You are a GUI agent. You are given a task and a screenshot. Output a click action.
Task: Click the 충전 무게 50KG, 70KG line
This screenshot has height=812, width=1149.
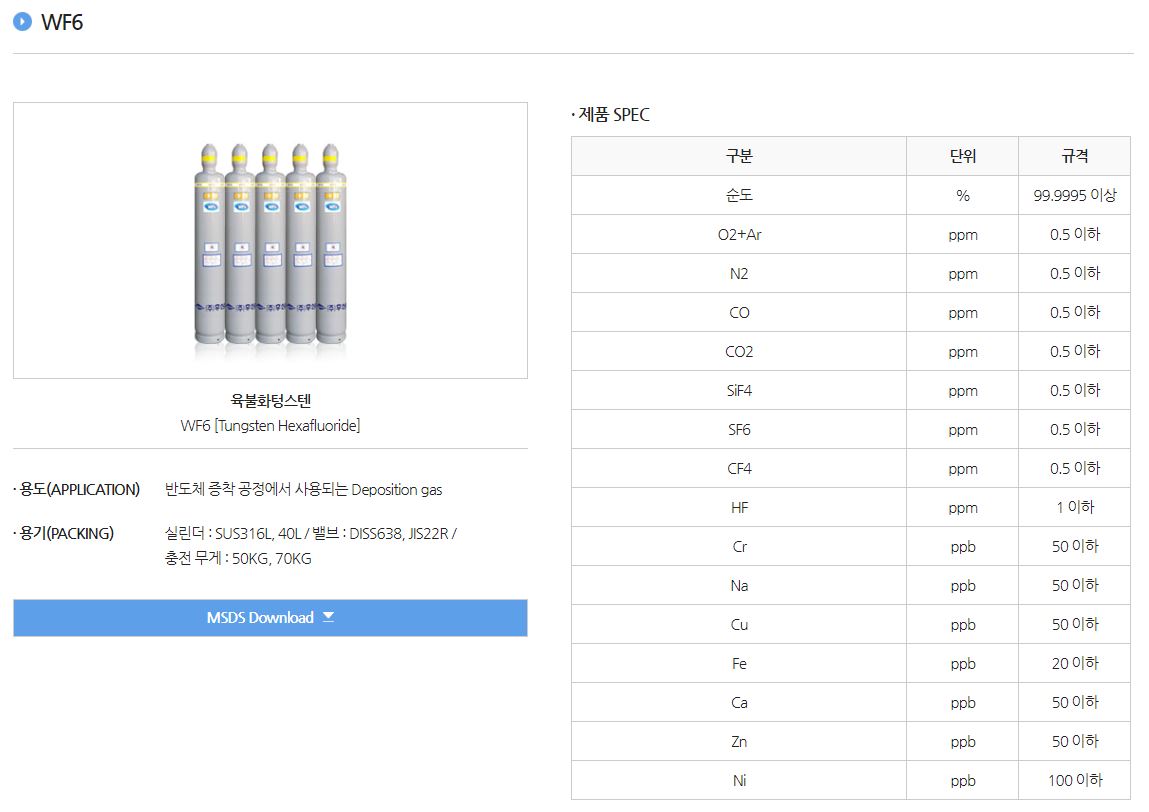(x=238, y=558)
